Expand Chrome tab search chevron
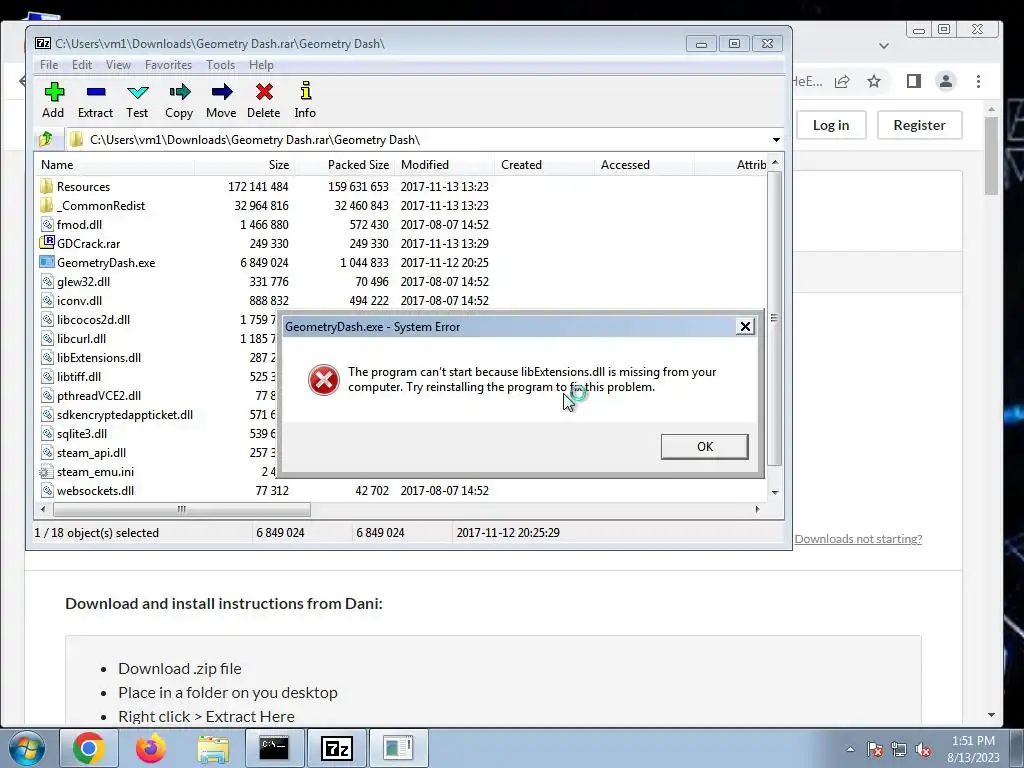This screenshot has height=768, width=1024. pos(884,46)
